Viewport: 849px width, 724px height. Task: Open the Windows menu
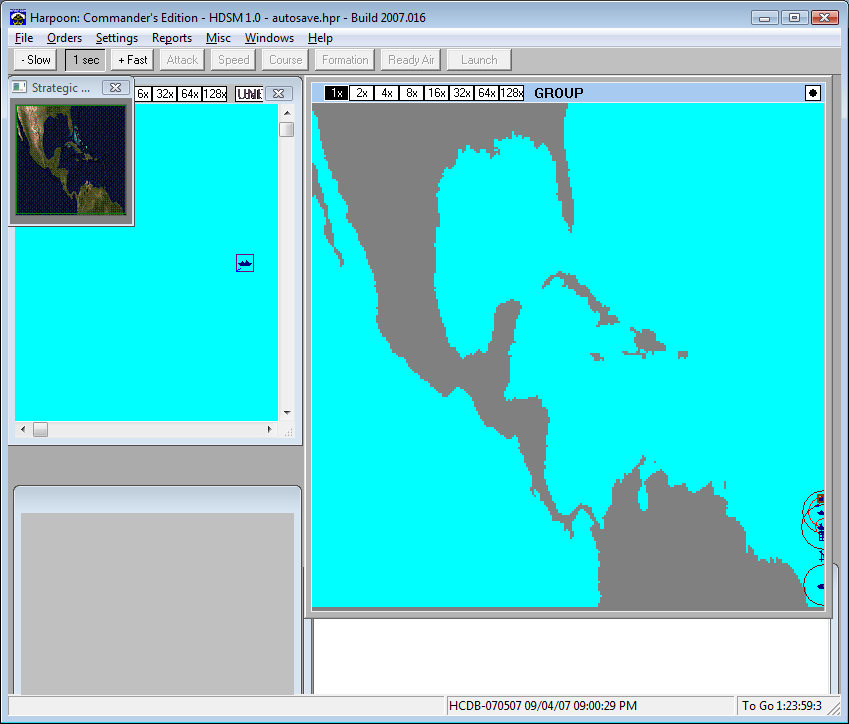click(269, 38)
